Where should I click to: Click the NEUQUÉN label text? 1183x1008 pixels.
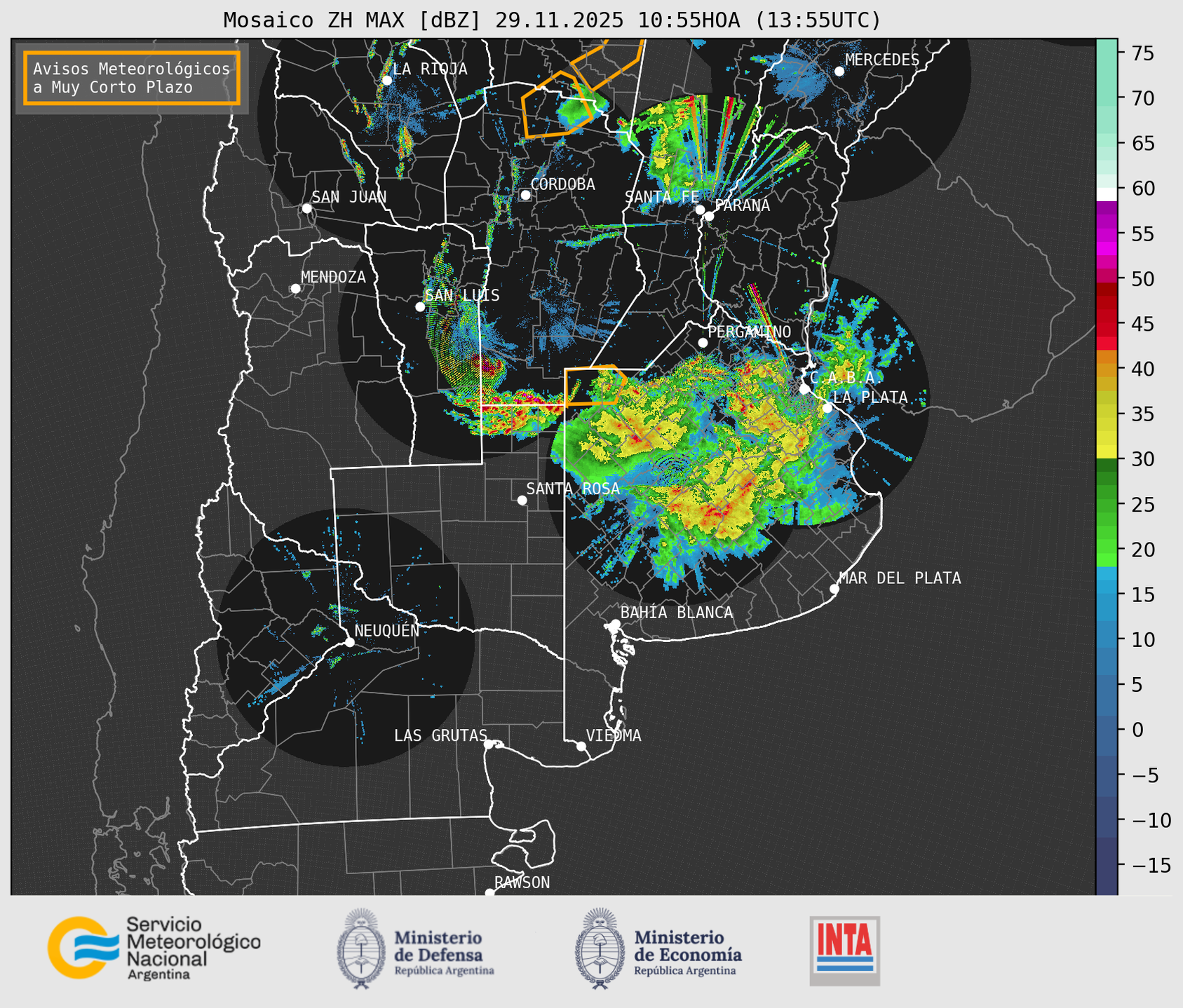pos(387,630)
